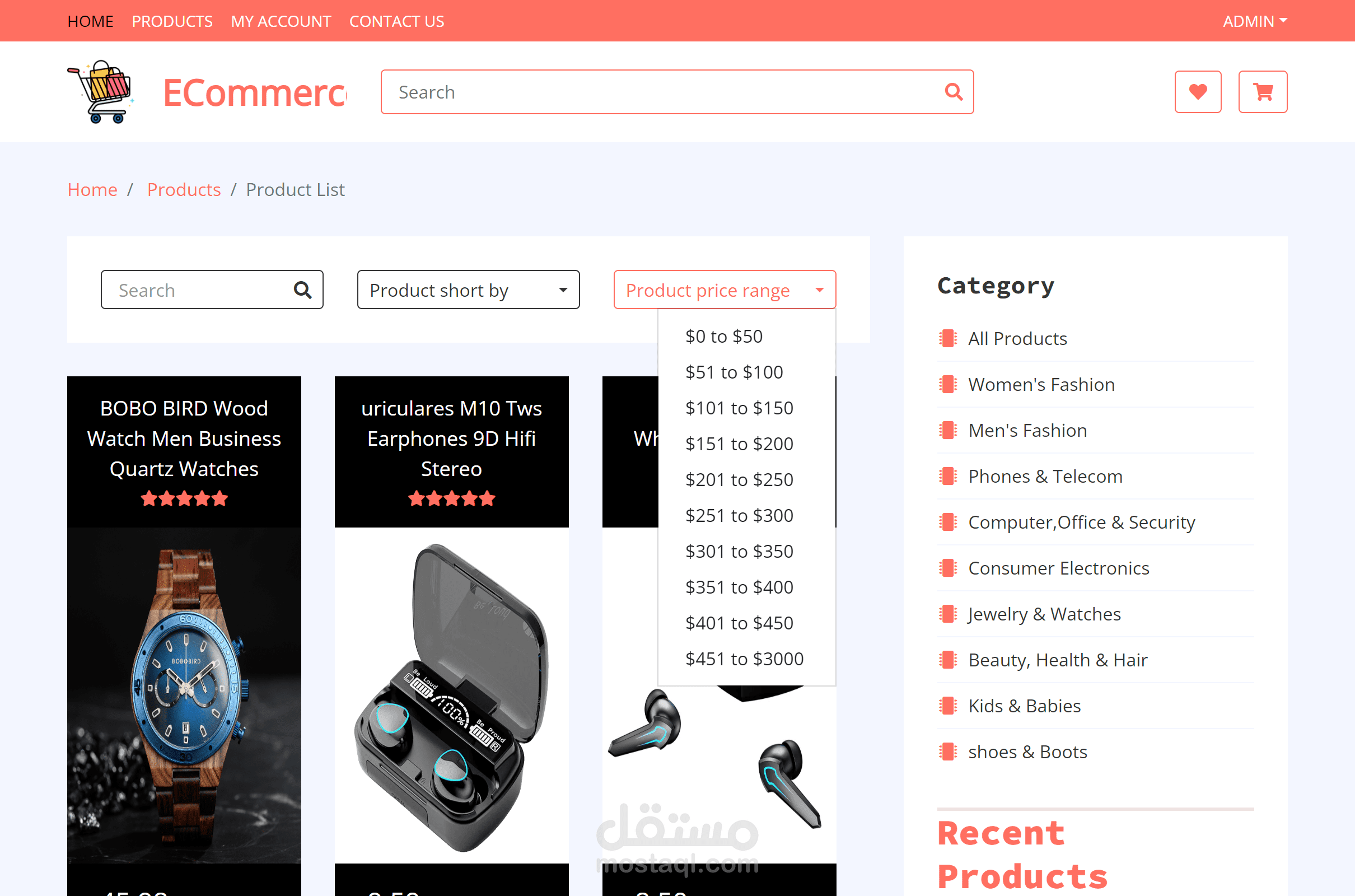The height and width of the screenshot is (896, 1355).
Task: Open the Product short by dropdown
Action: coord(468,290)
